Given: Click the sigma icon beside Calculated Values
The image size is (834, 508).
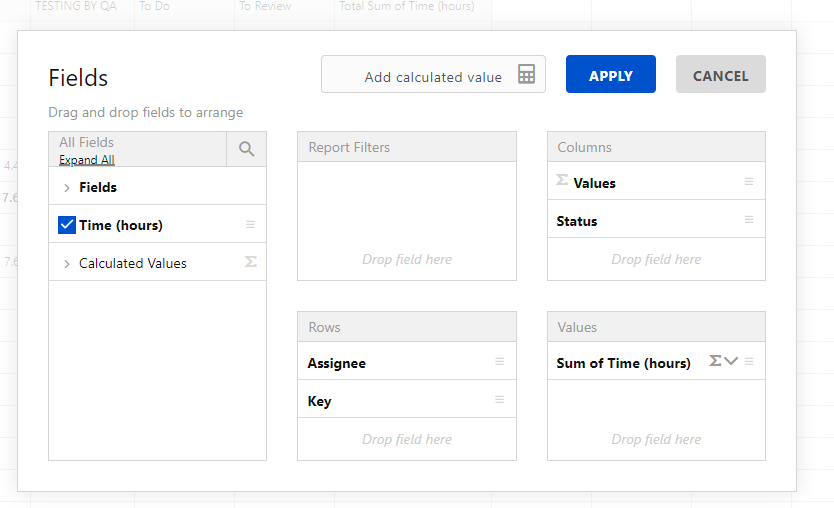Looking at the screenshot, I should tap(250, 262).
